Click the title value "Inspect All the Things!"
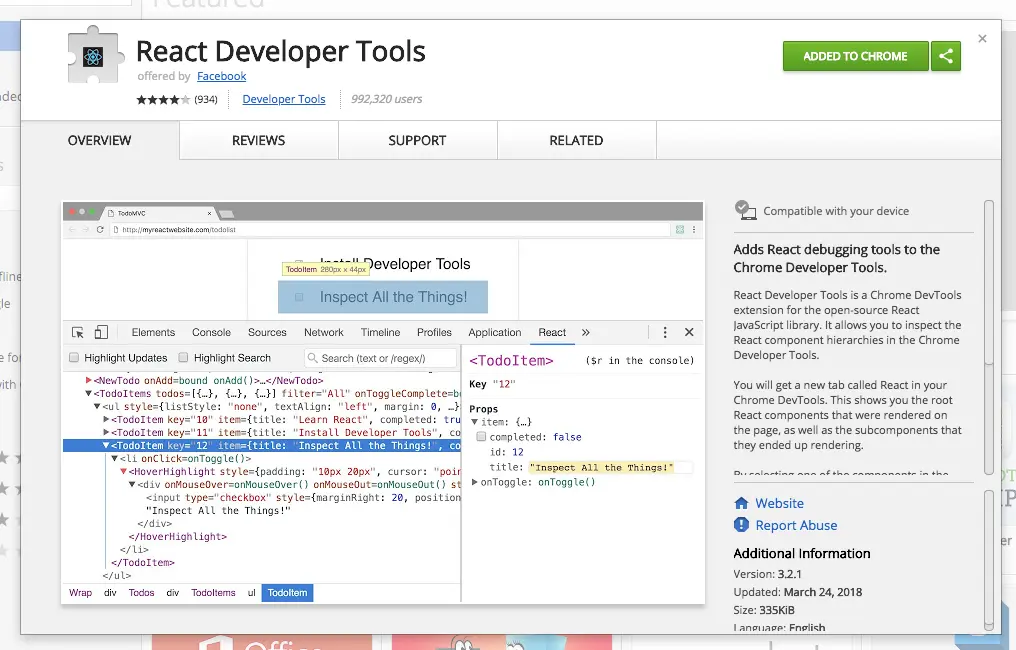This screenshot has height=650, width=1016. (601, 467)
